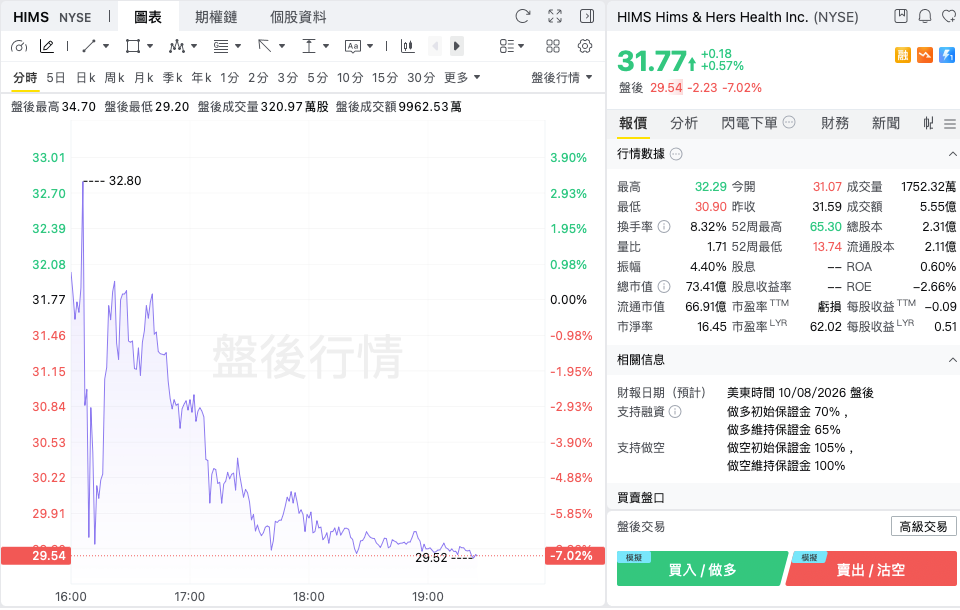This screenshot has width=960, height=610.
Task: Expand chart to fullscreen view
Action: tap(555, 17)
